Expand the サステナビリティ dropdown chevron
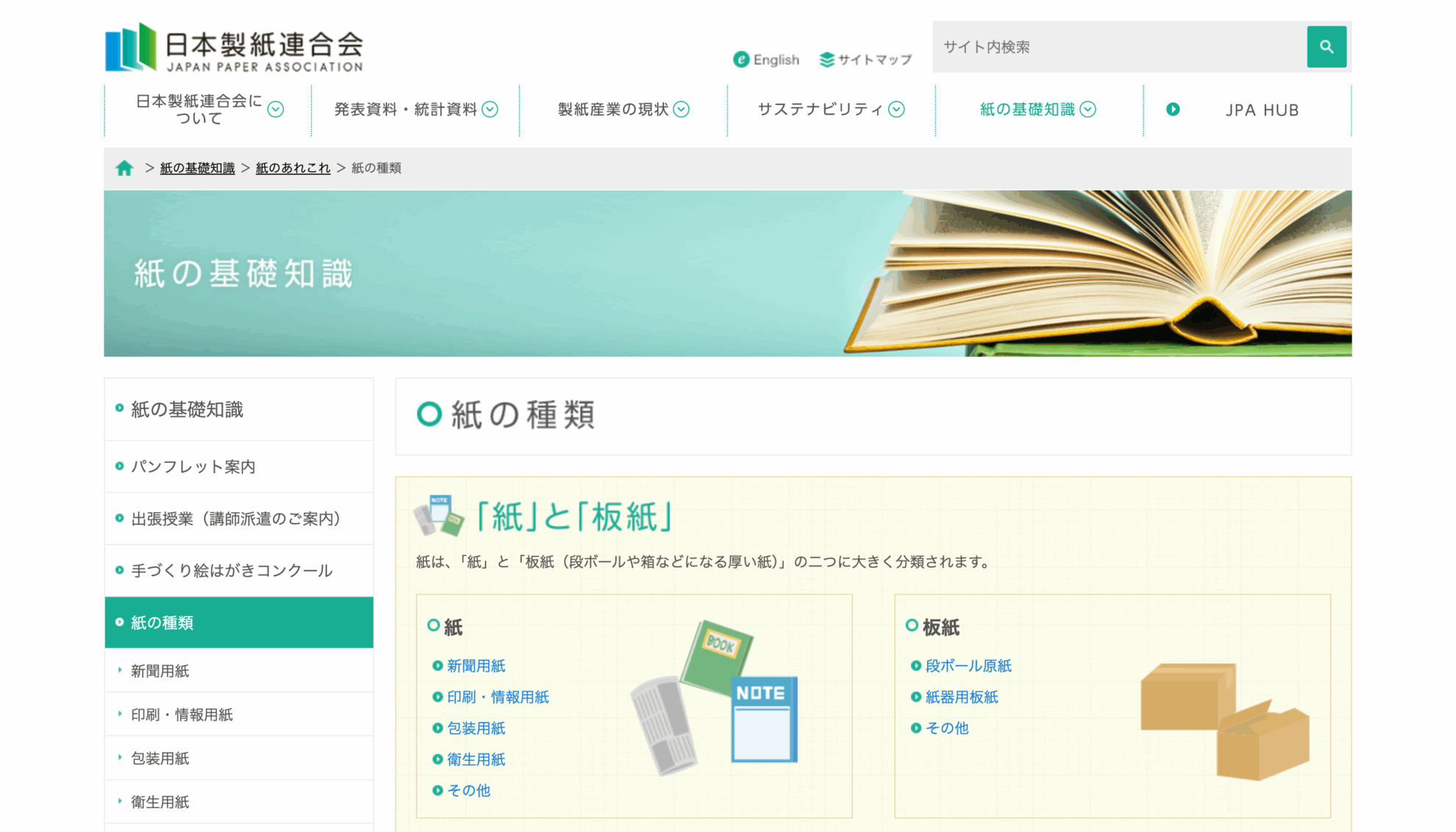The image size is (1456, 832). pyautogui.click(x=896, y=110)
